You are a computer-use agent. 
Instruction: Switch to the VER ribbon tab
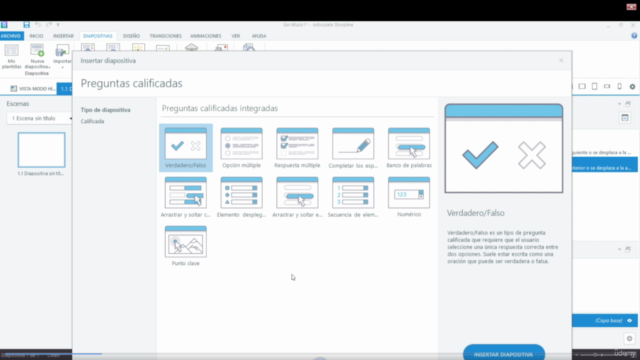(236, 36)
